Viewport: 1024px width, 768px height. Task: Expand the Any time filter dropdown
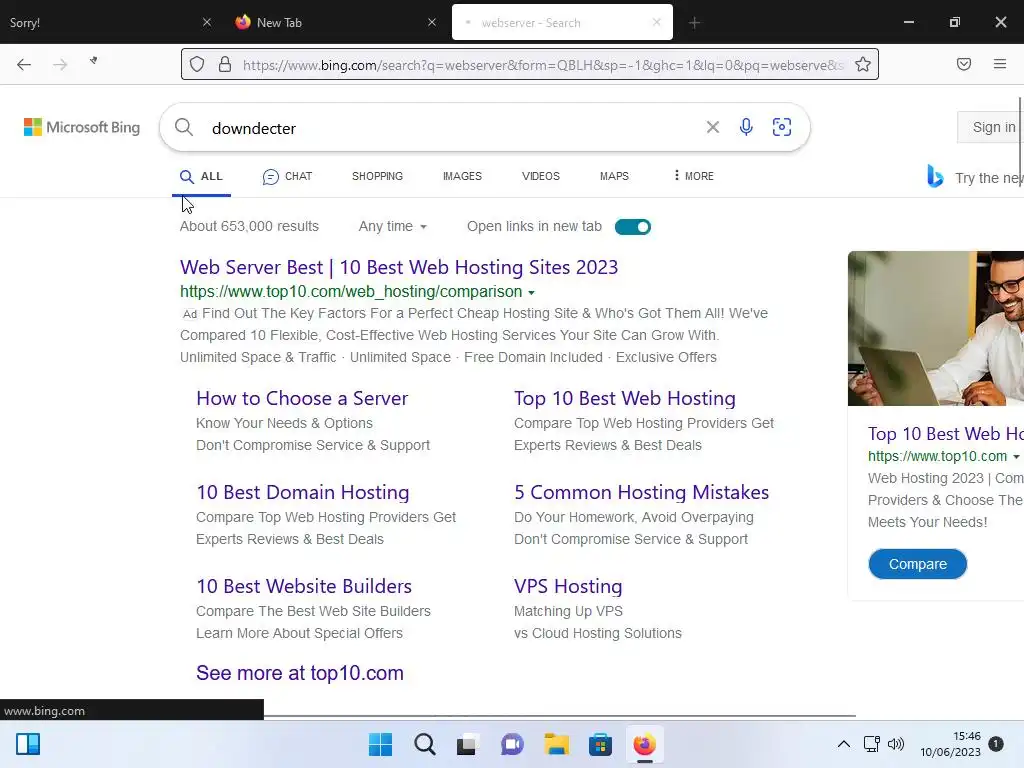[392, 227]
